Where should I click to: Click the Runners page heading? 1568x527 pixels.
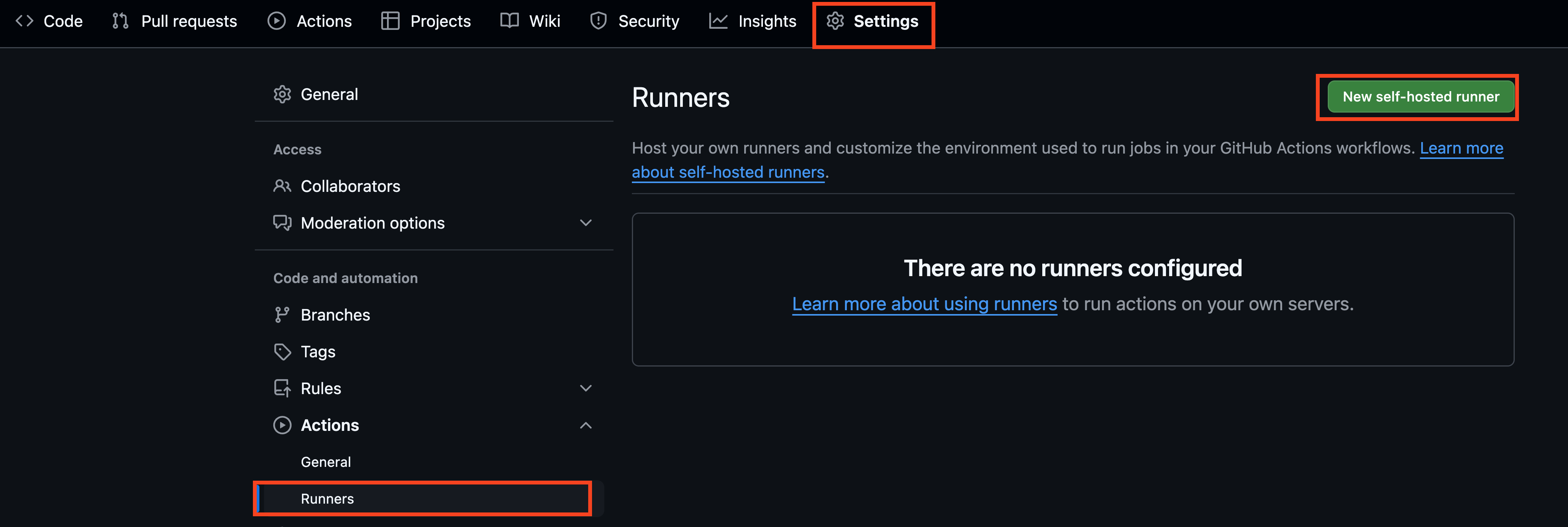pos(681,97)
